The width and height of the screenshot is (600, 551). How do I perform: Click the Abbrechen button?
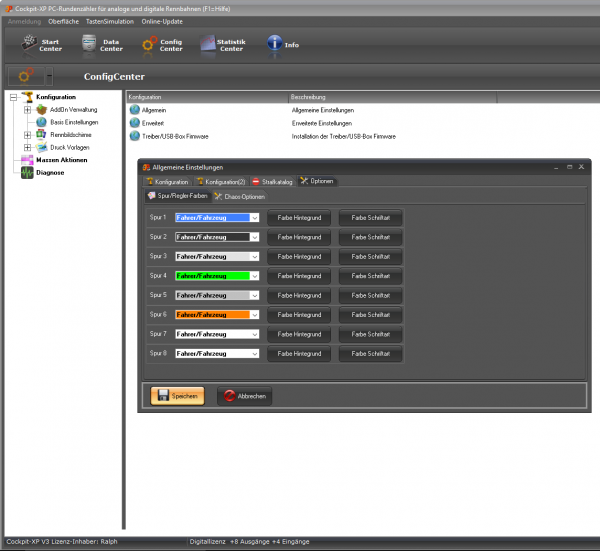[x=244, y=396]
